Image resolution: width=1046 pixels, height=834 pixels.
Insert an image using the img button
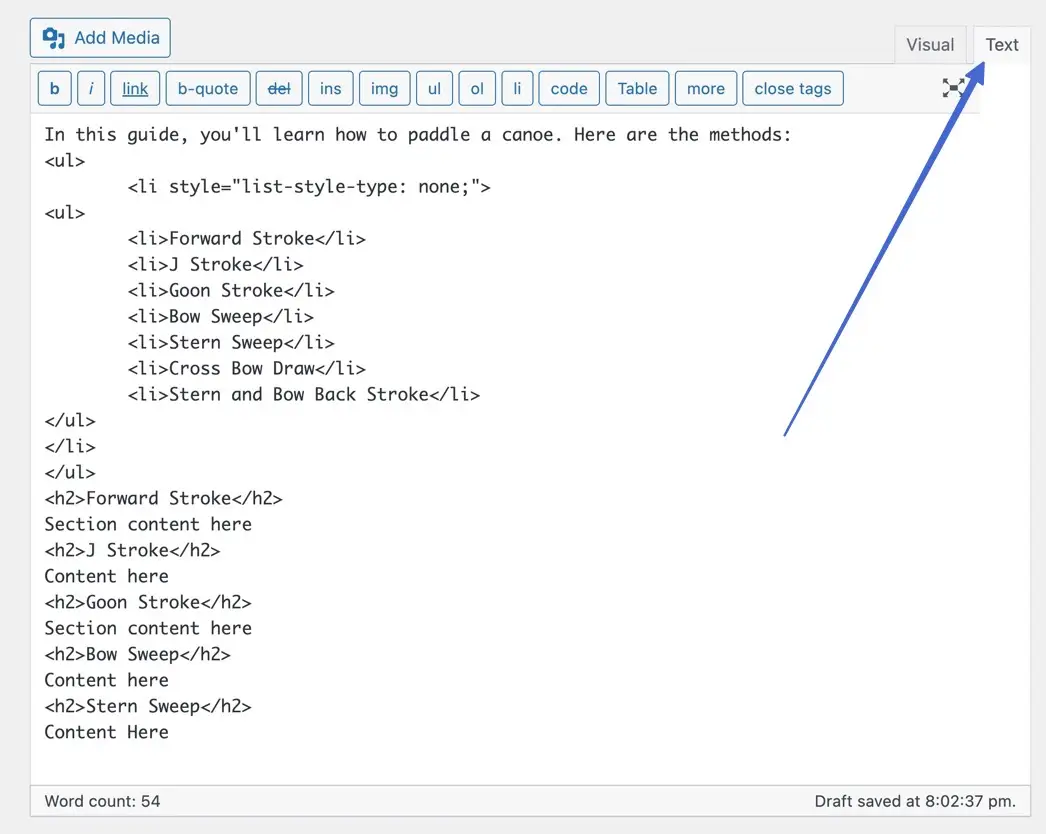pos(384,88)
